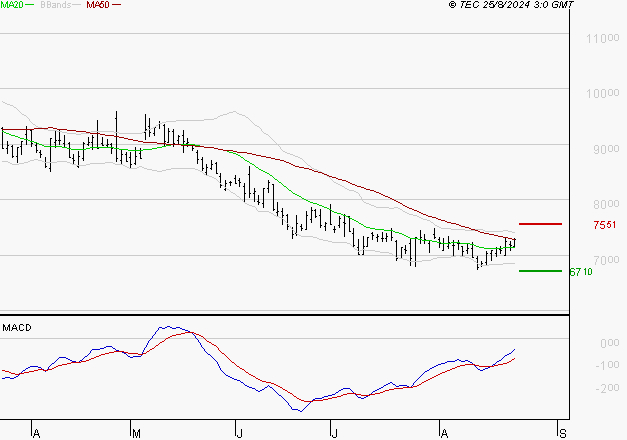Click the red resistance value 7551
The image size is (627, 440).
[x=605, y=225]
